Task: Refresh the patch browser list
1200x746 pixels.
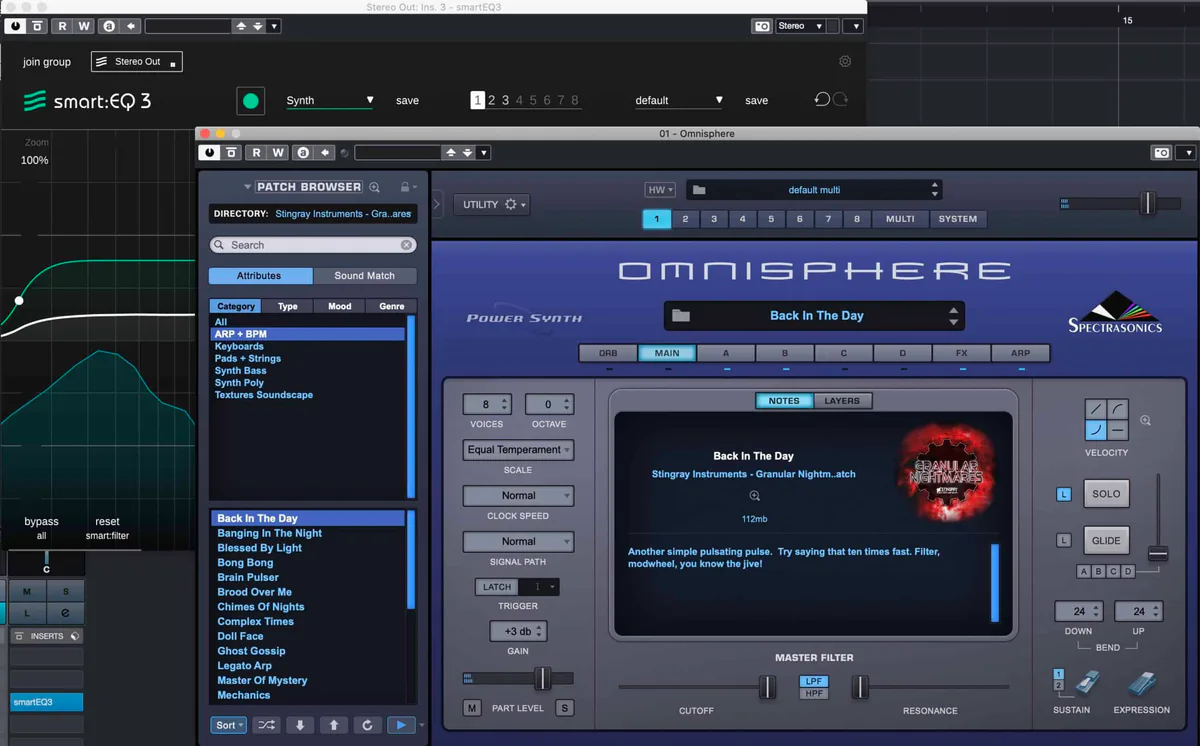Action: pyautogui.click(x=367, y=725)
